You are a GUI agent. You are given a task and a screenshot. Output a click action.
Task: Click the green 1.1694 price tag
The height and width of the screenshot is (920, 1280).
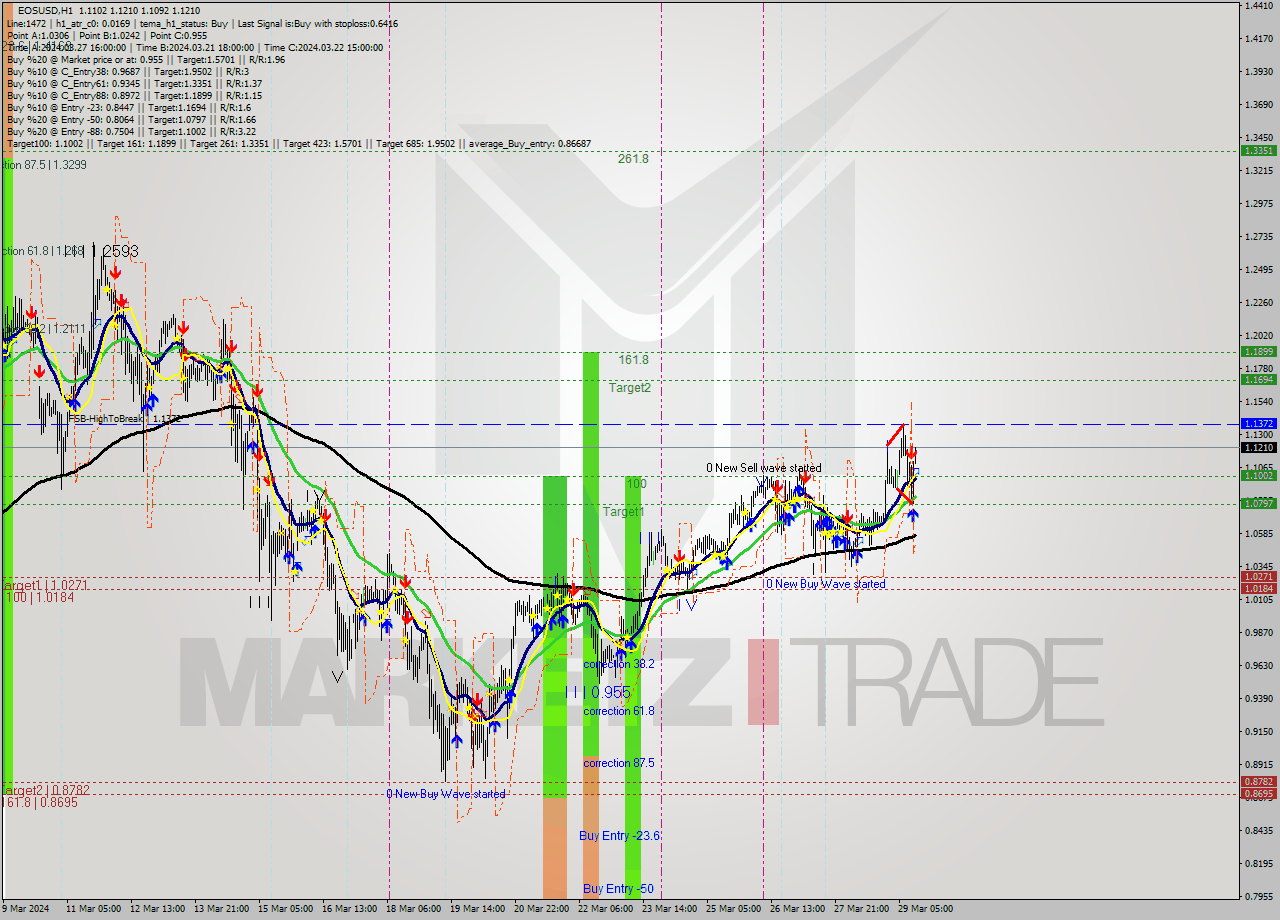pos(1257,380)
